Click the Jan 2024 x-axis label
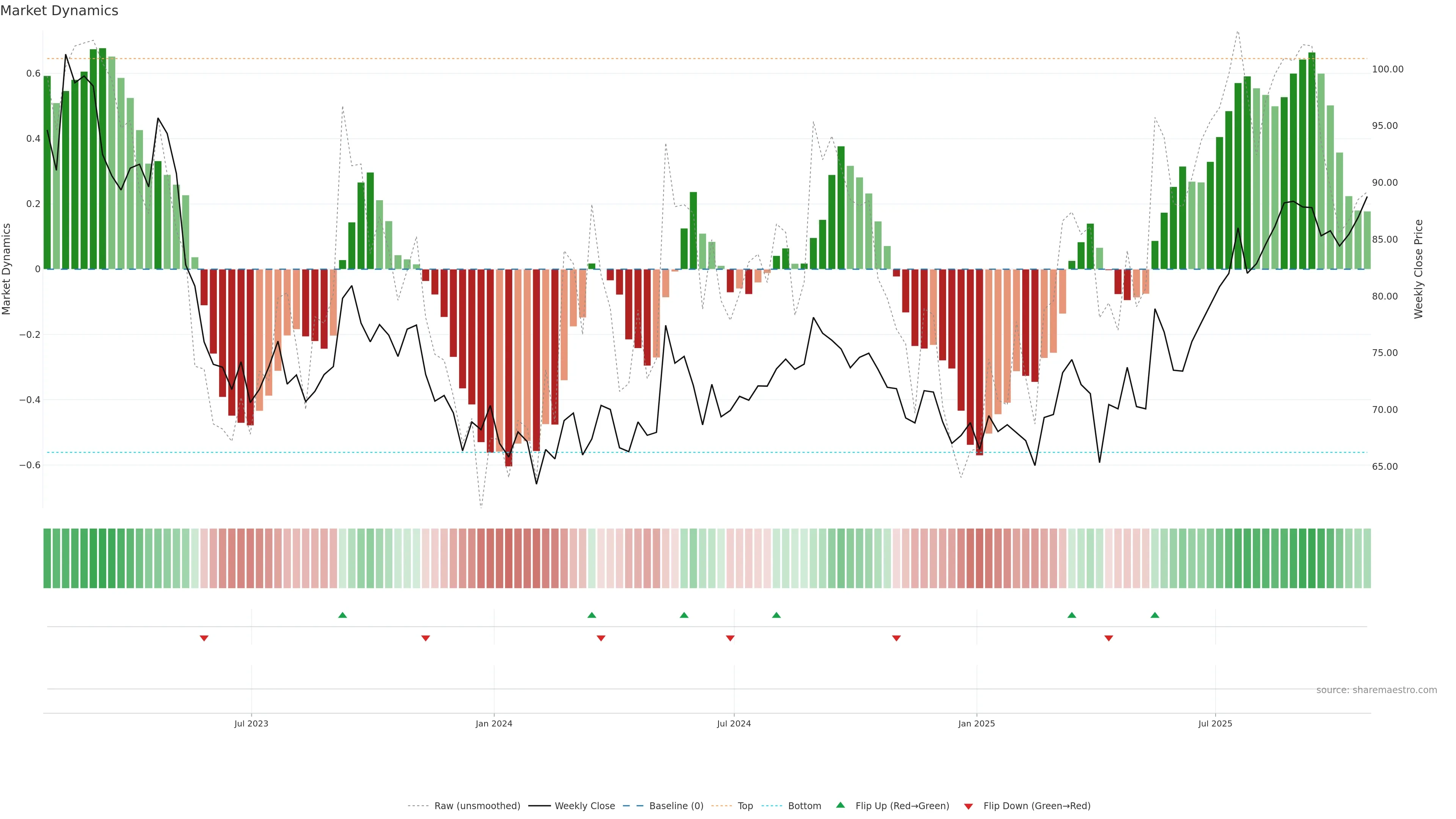This screenshot has width=1456, height=819. (493, 723)
